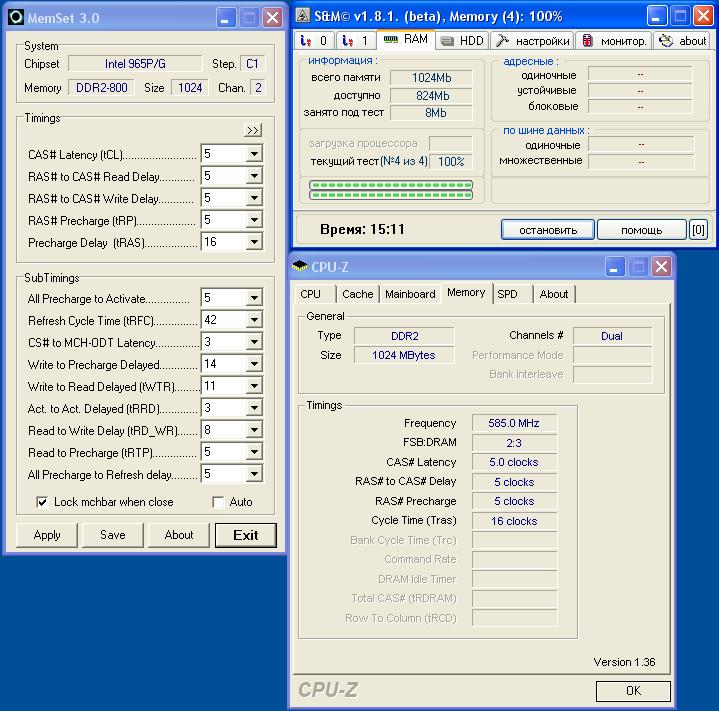Open RAS# to CAS# Write Delay dropdown
The height and width of the screenshot is (711, 719).
tap(254, 198)
